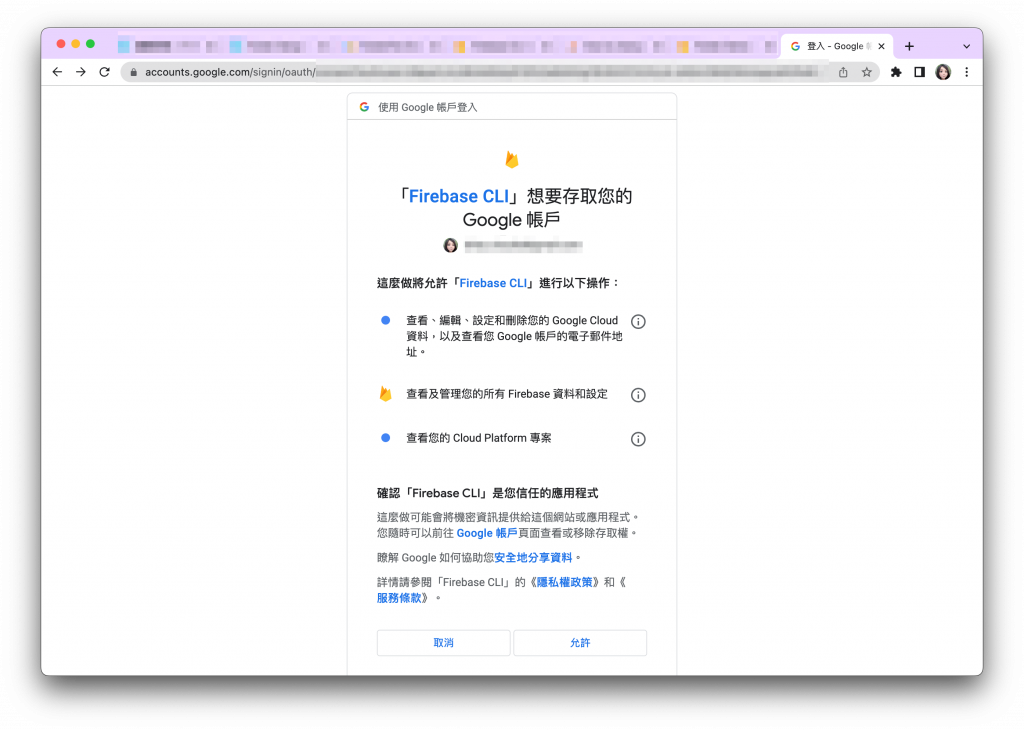Viewport: 1024px width, 730px height.
Task: Open the Google 帳戶 link
Action: point(487,533)
